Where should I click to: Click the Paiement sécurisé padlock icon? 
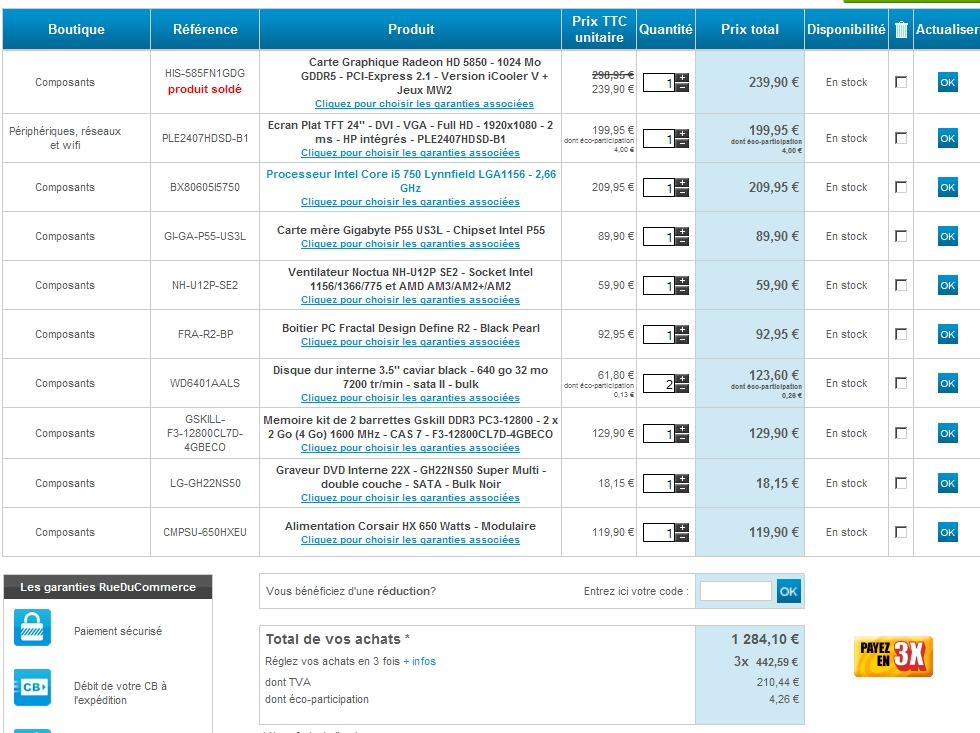click(x=32, y=628)
